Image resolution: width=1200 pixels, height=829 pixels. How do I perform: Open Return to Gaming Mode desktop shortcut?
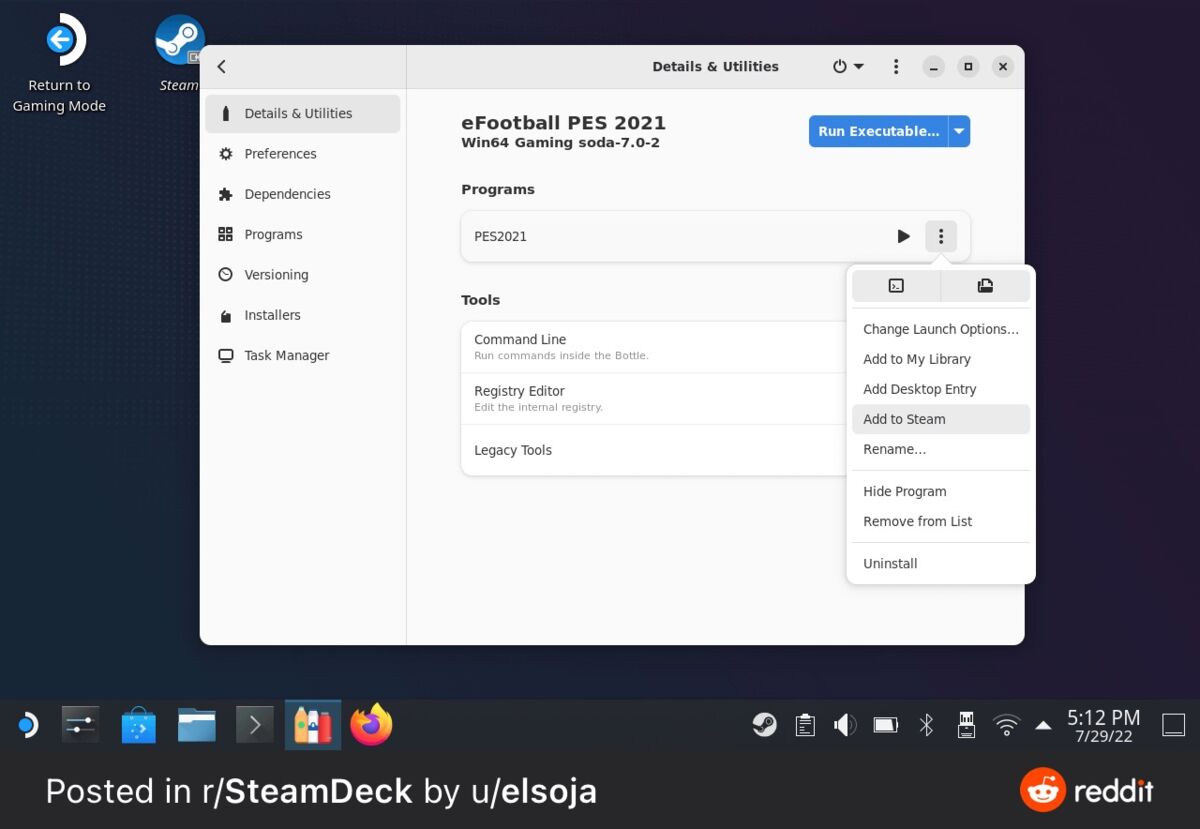click(59, 65)
